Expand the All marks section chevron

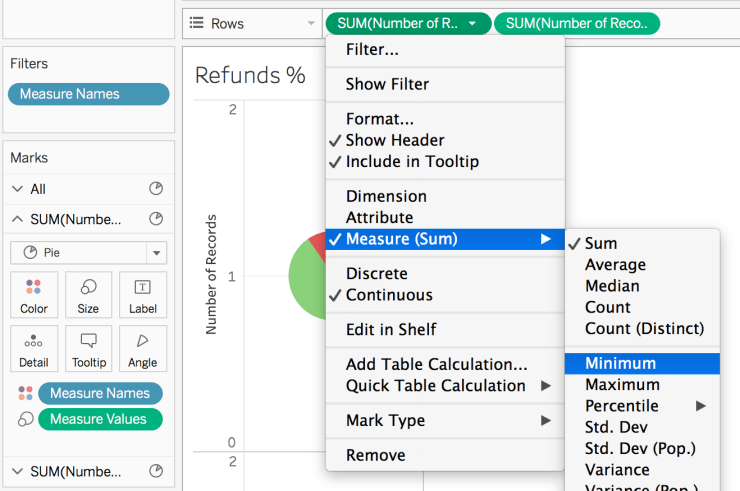pyautogui.click(x=17, y=189)
